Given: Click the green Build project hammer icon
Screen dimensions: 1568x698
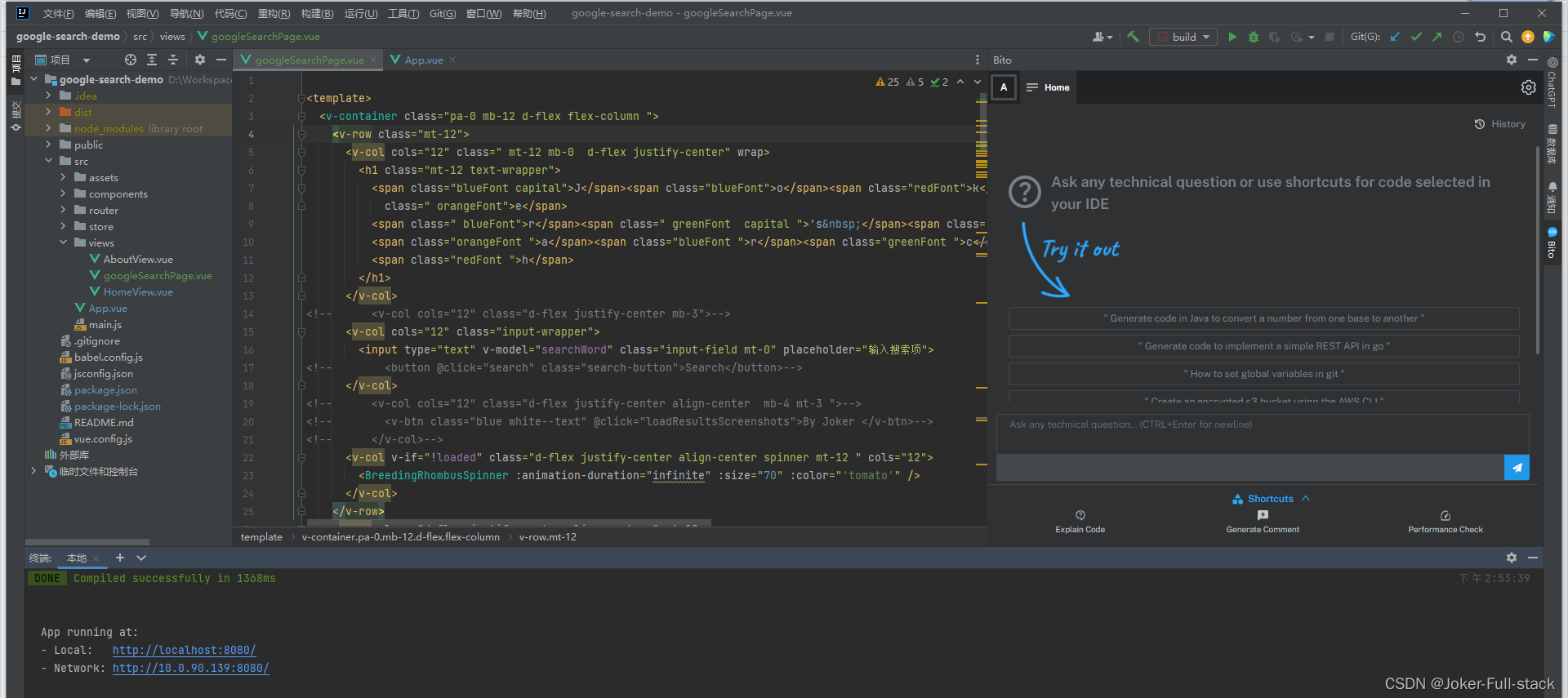Looking at the screenshot, I should click(x=1133, y=37).
